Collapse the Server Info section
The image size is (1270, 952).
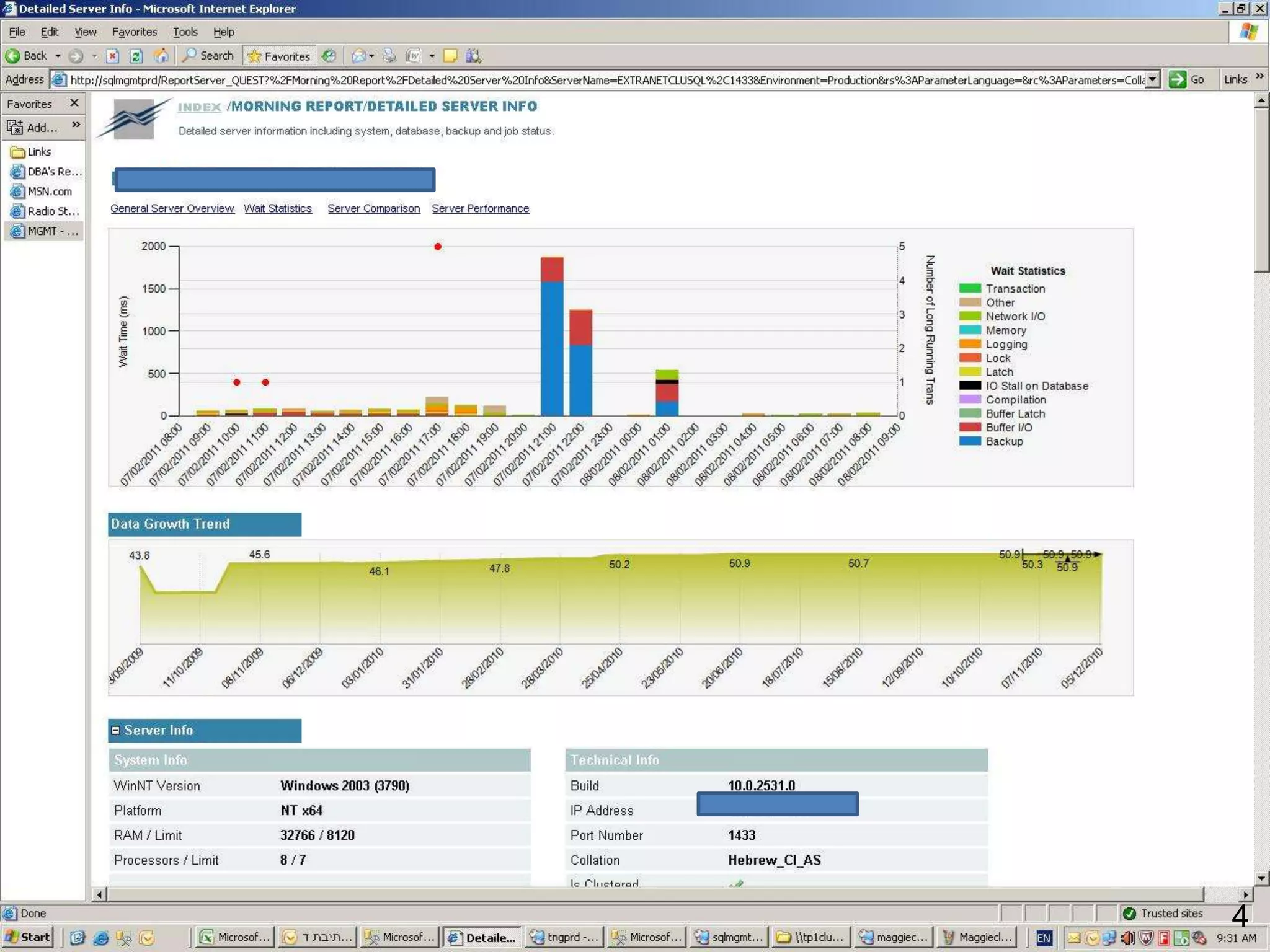(x=115, y=731)
